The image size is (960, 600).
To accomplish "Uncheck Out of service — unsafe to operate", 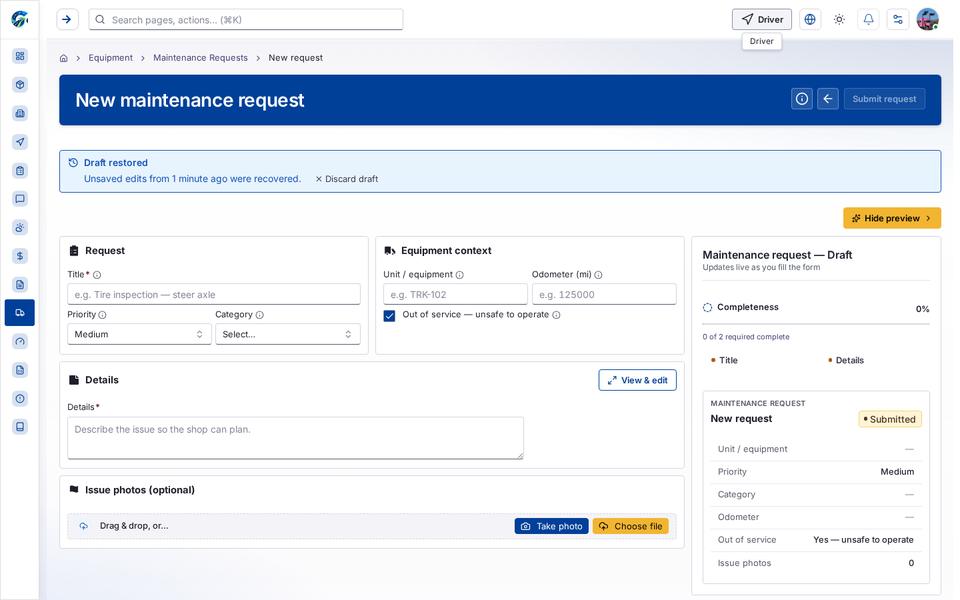I will click(x=389, y=316).
